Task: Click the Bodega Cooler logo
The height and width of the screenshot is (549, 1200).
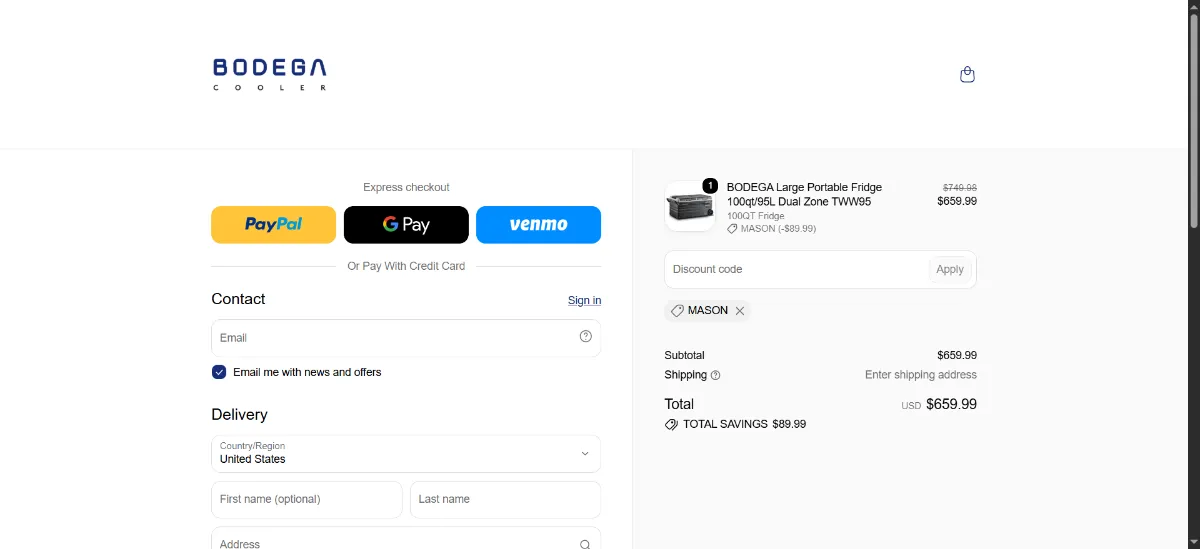Action: click(x=270, y=75)
